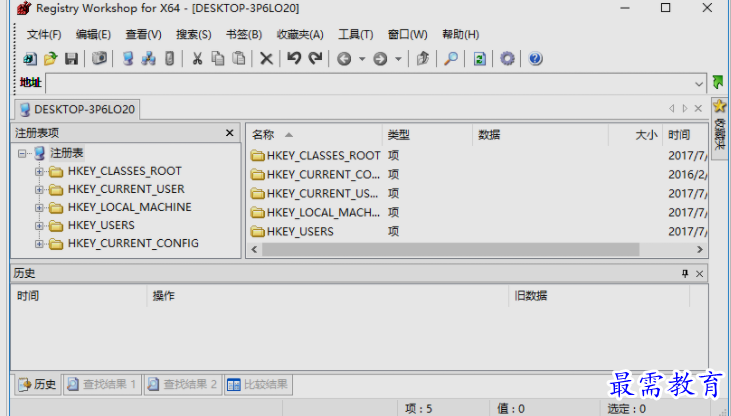Open Back history dropdown arrow
This screenshot has width=731, height=416.
tap(362, 59)
